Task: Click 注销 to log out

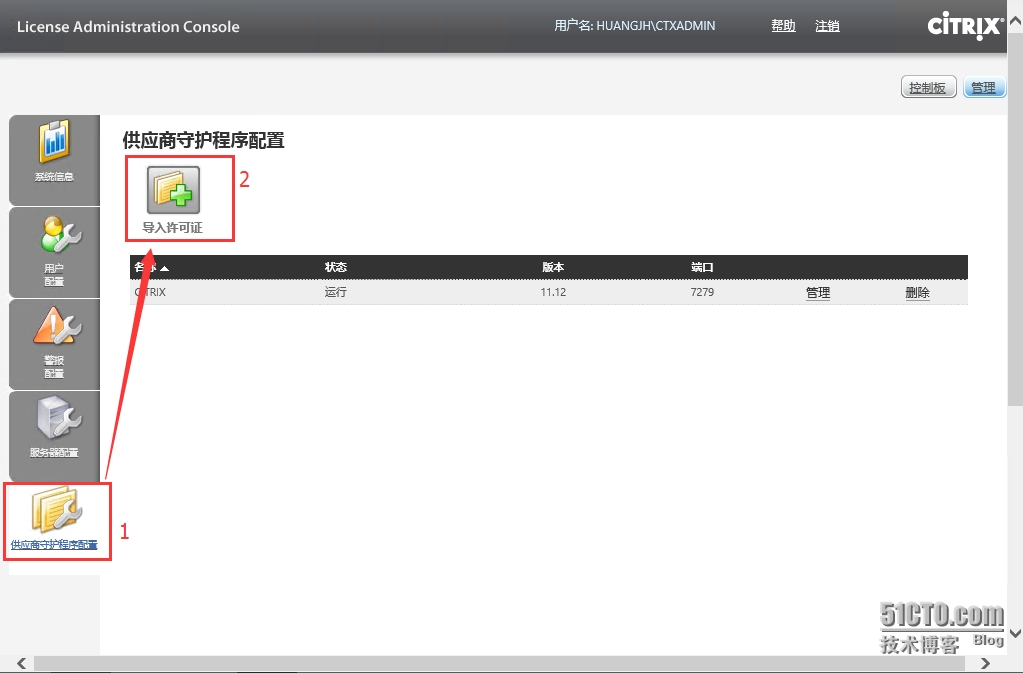Action: [x=827, y=26]
